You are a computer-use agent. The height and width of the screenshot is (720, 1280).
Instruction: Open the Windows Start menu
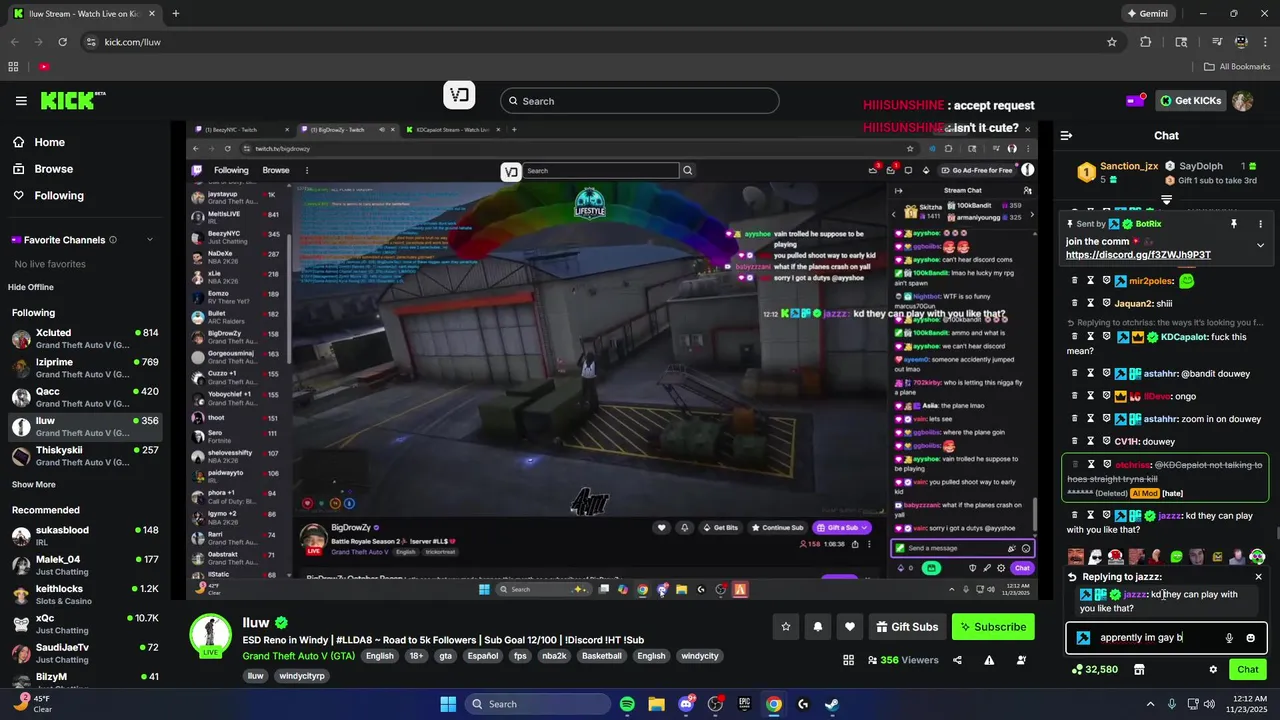coord(448,704)
